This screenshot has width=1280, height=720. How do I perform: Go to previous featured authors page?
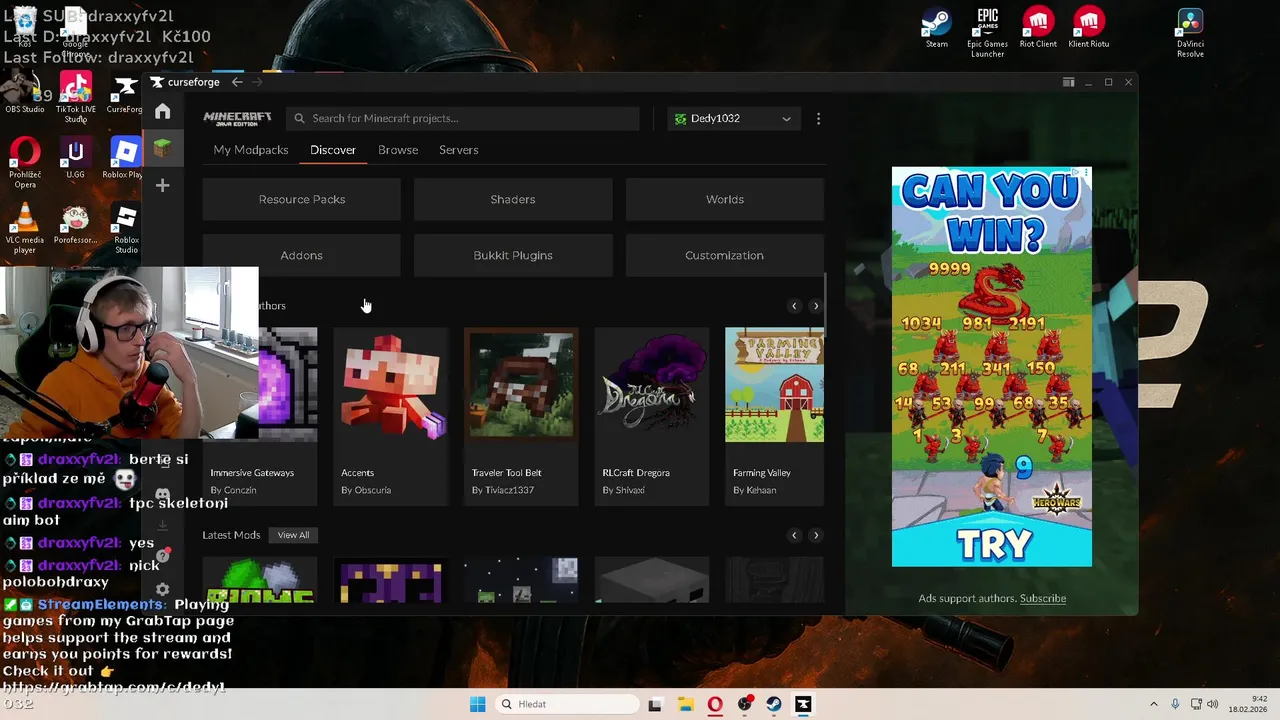(x=794, y=306)
